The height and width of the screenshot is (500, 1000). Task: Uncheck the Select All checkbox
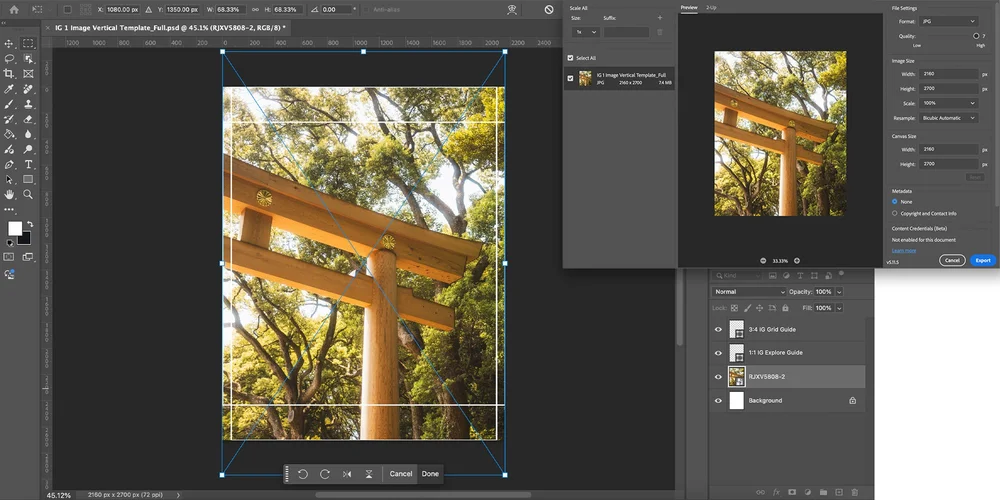pos(571,58)
